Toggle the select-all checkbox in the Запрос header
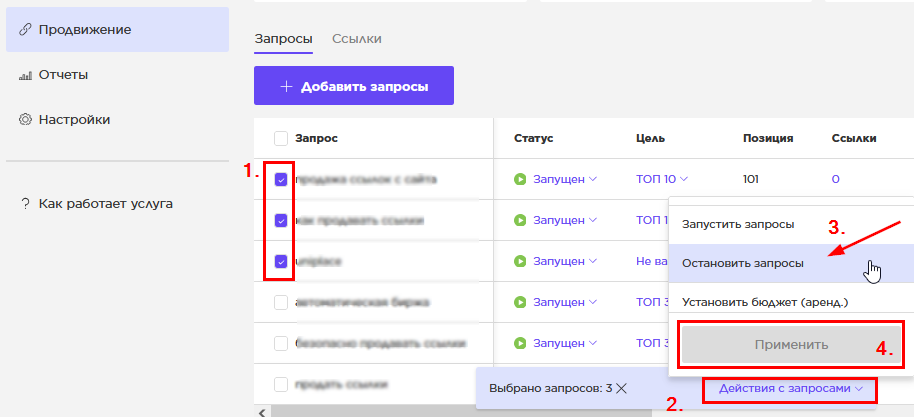The image size is (914, 417). coord(281,138)
